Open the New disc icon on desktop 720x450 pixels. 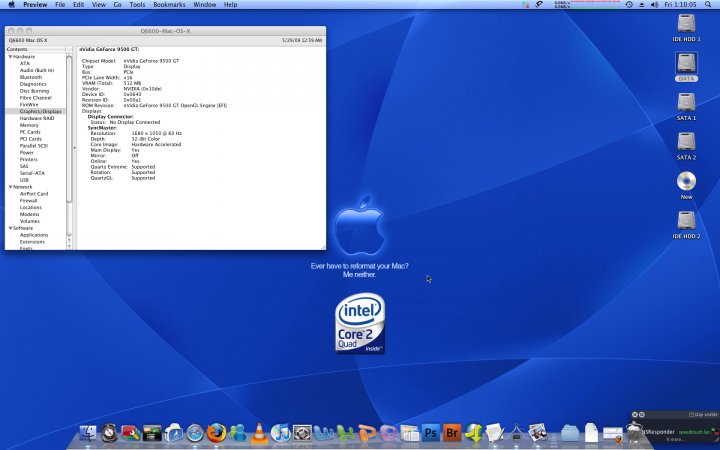click(686, 185)
